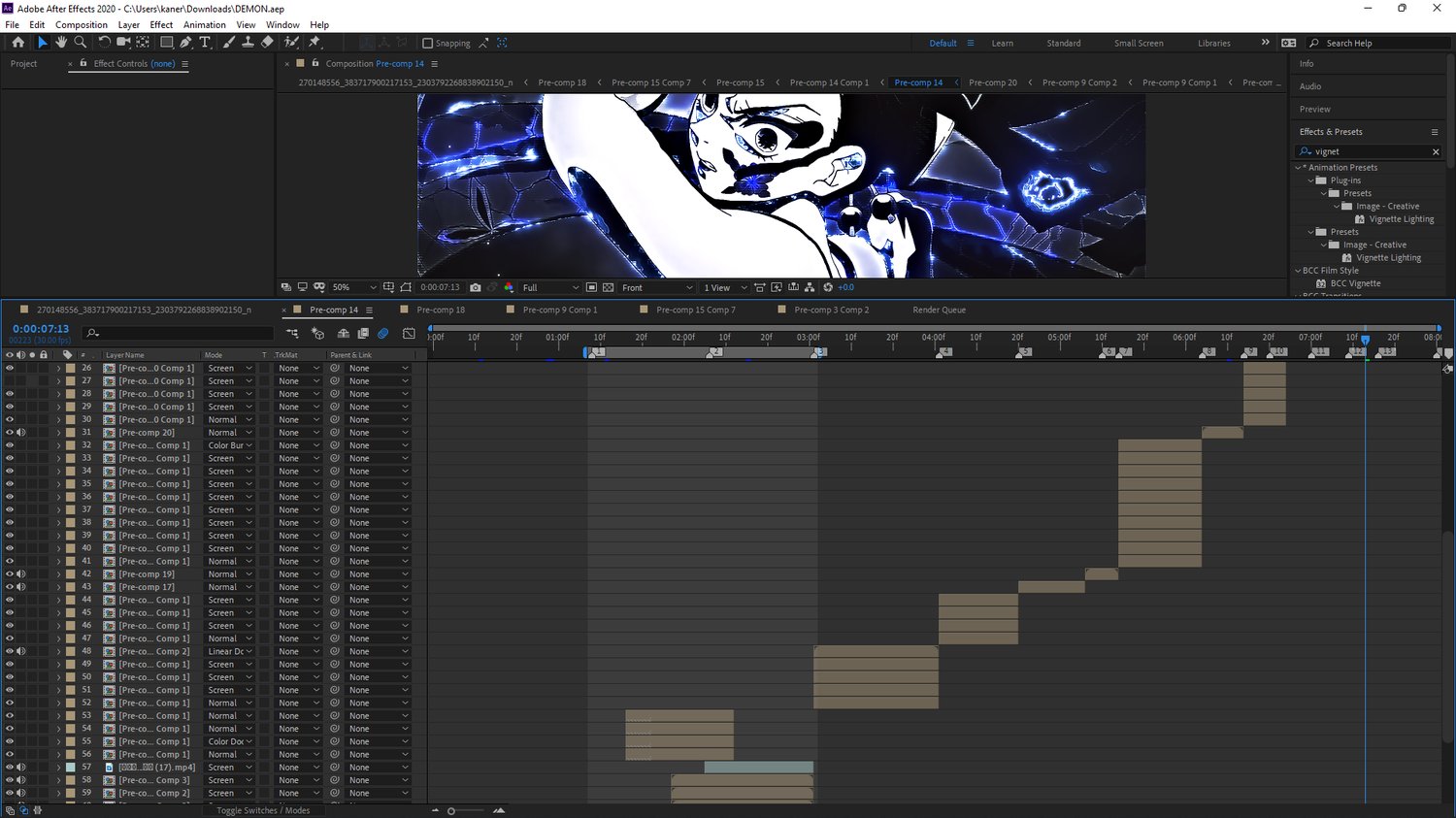Image resolution: width=1456 pixels, height=818 pixels.
Task: Toggle Frame Blending for the timeline
Action: 363,334
